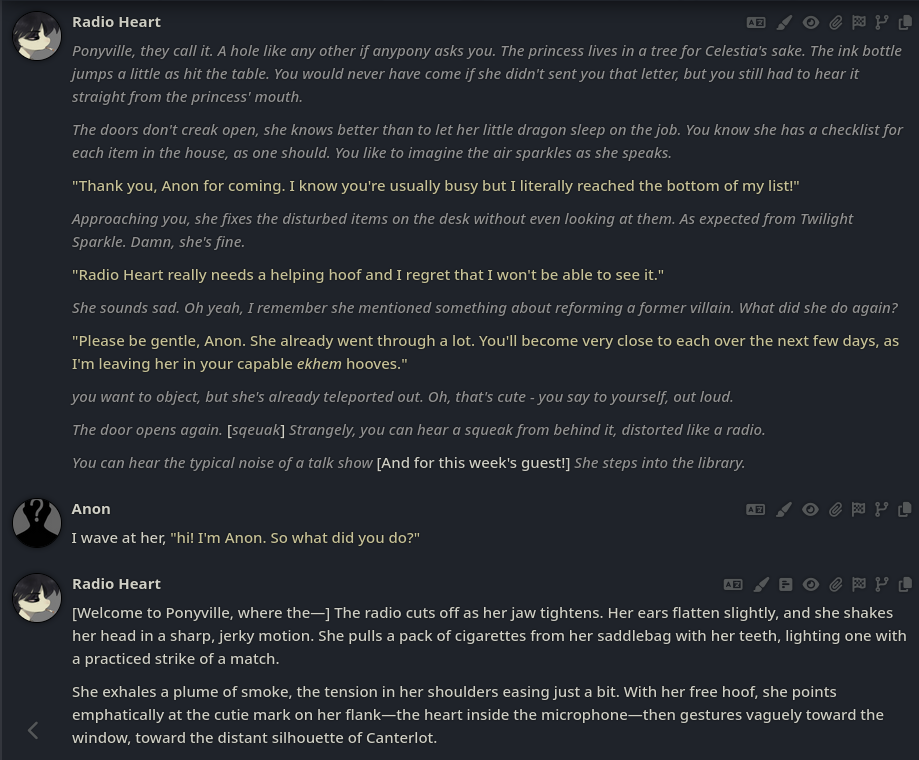This screenshot has height=760, width=919.
Task: Translate the first Radio Heart message
Action: 755,23
